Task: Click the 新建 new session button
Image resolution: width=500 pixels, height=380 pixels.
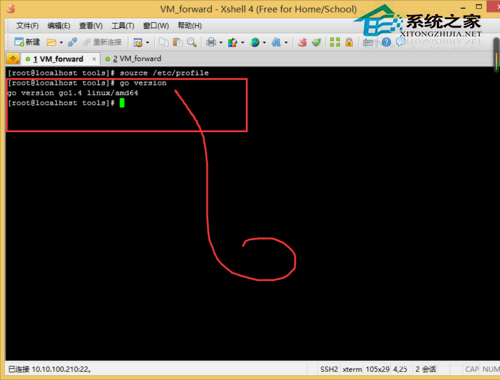Action: [x=27, y=42]
